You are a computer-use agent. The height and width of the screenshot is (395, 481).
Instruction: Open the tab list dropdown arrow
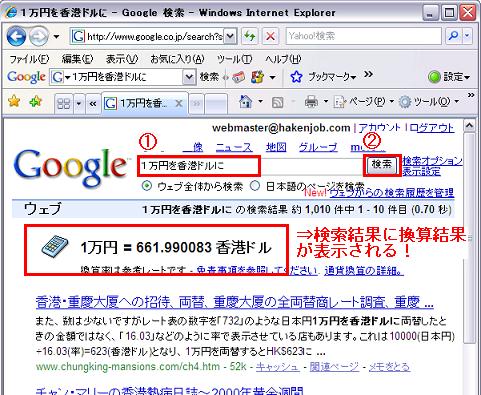click(x=79, y=104)
